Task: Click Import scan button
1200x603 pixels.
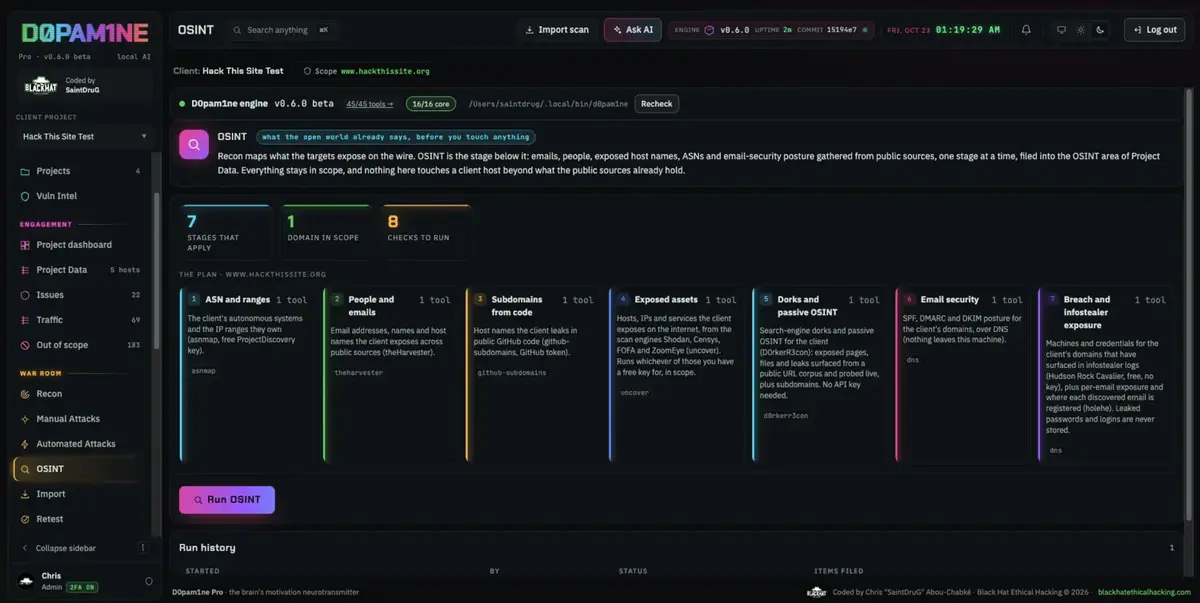Action: [558, 30]
